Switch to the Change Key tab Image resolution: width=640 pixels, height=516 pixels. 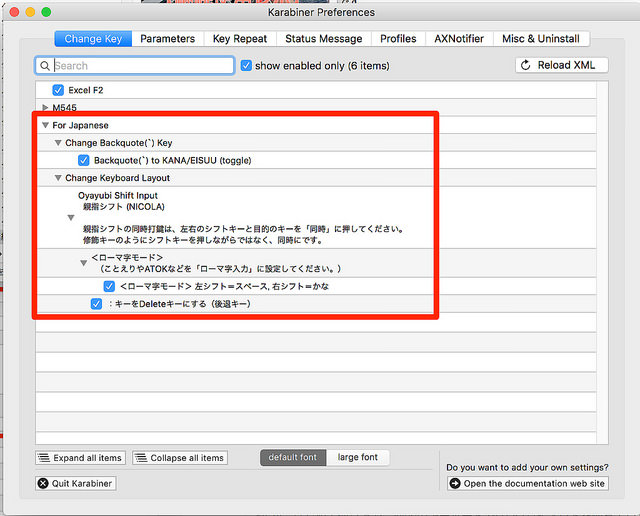click(x=93, y=39)
